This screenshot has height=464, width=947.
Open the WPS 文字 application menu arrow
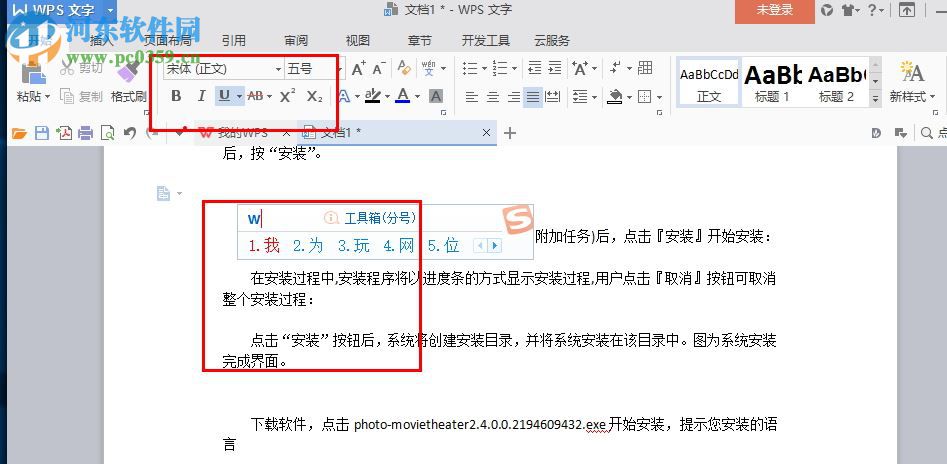[x=109, y=10]
